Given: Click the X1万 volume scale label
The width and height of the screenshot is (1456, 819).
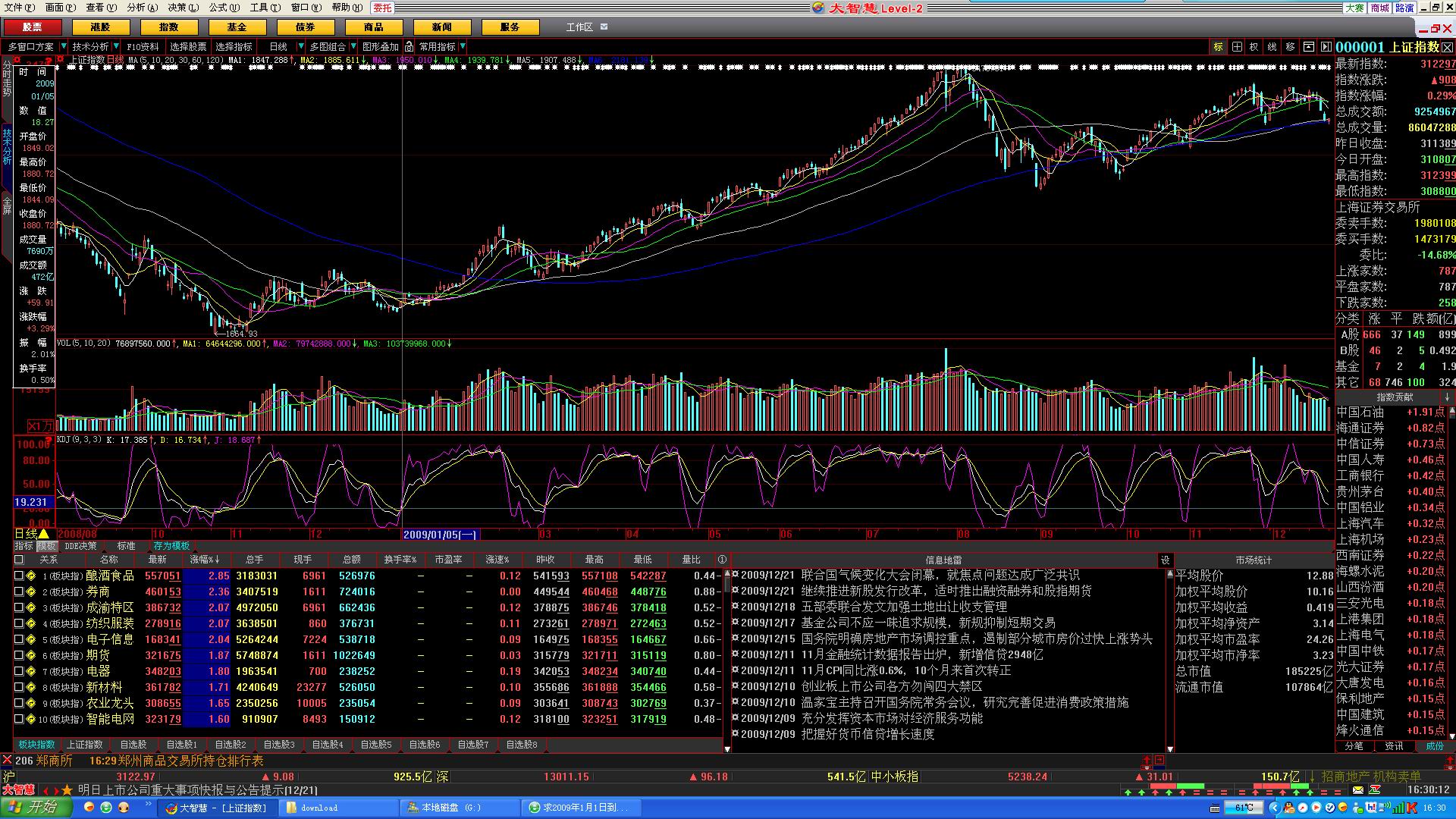Looking at the screenshot, I should (40, 426).
